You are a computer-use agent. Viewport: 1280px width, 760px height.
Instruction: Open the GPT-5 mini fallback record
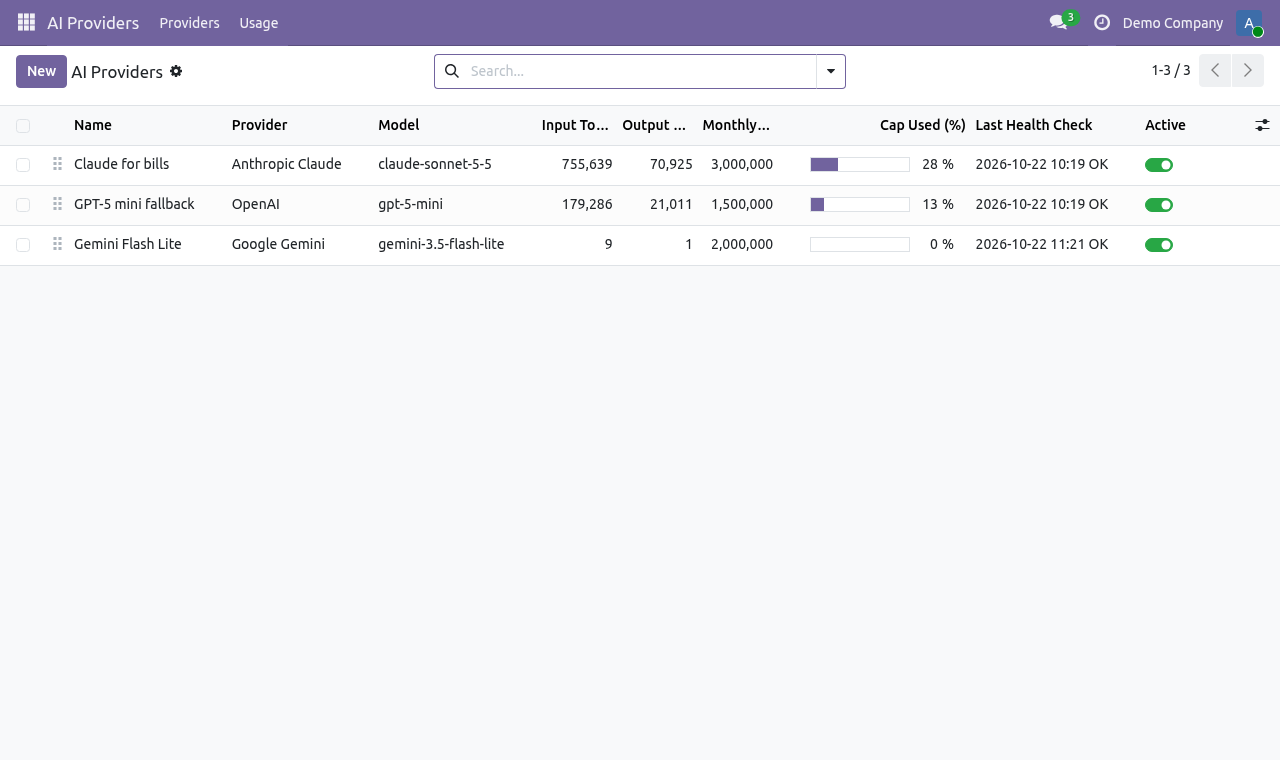pyautogui.click(x=134, y=204)
